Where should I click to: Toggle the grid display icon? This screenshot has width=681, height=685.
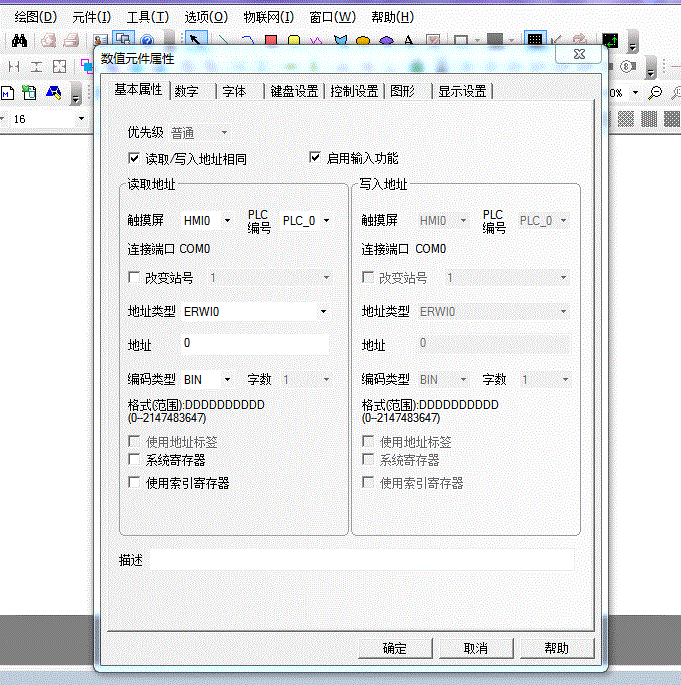click(536, 41)
